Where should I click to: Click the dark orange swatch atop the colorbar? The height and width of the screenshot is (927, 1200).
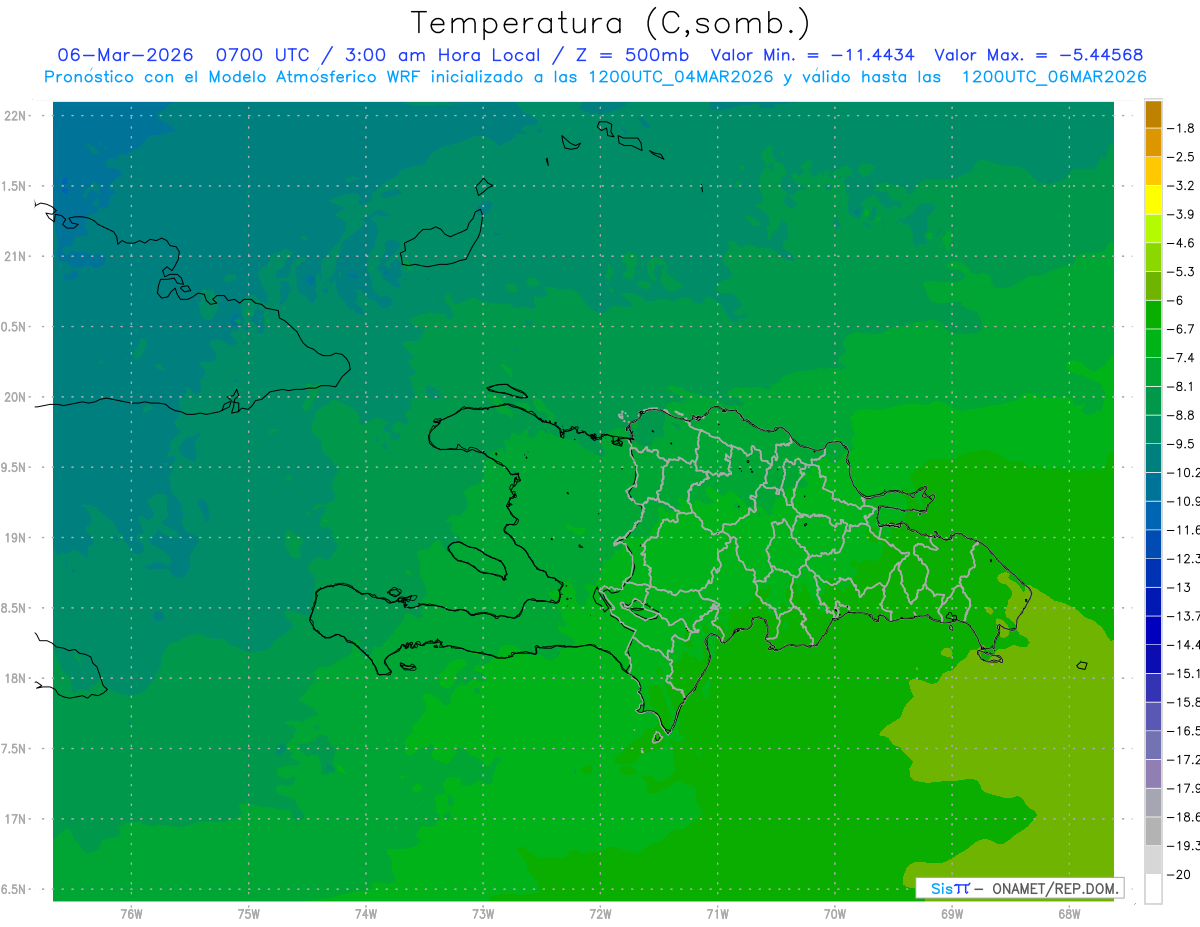click(x=1153, y=114)
